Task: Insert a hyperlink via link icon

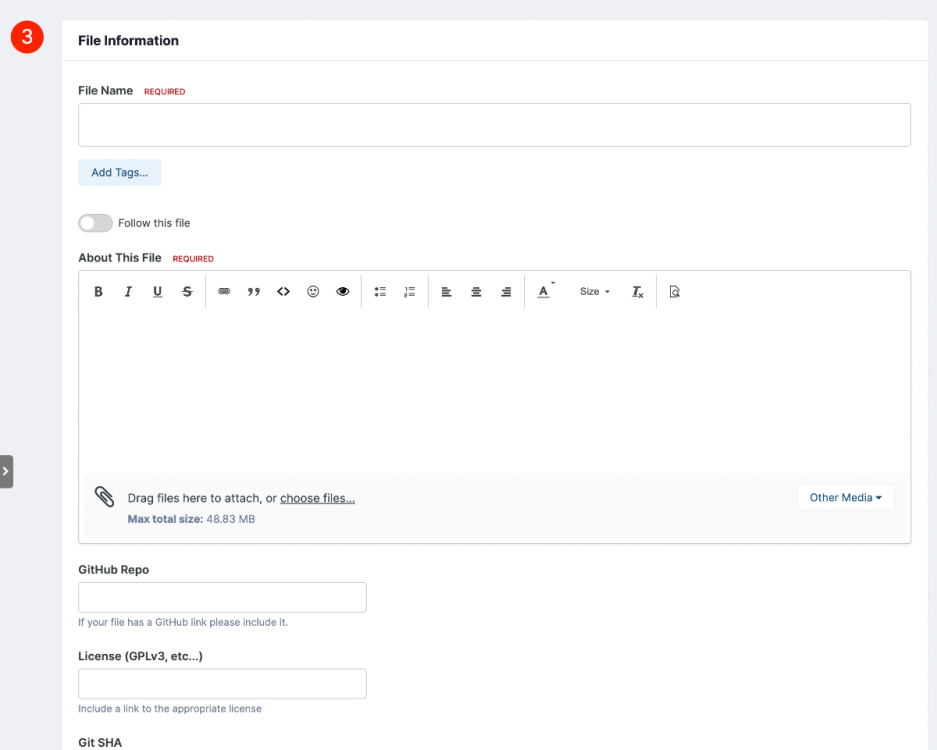Action: (x=224, y=292)
